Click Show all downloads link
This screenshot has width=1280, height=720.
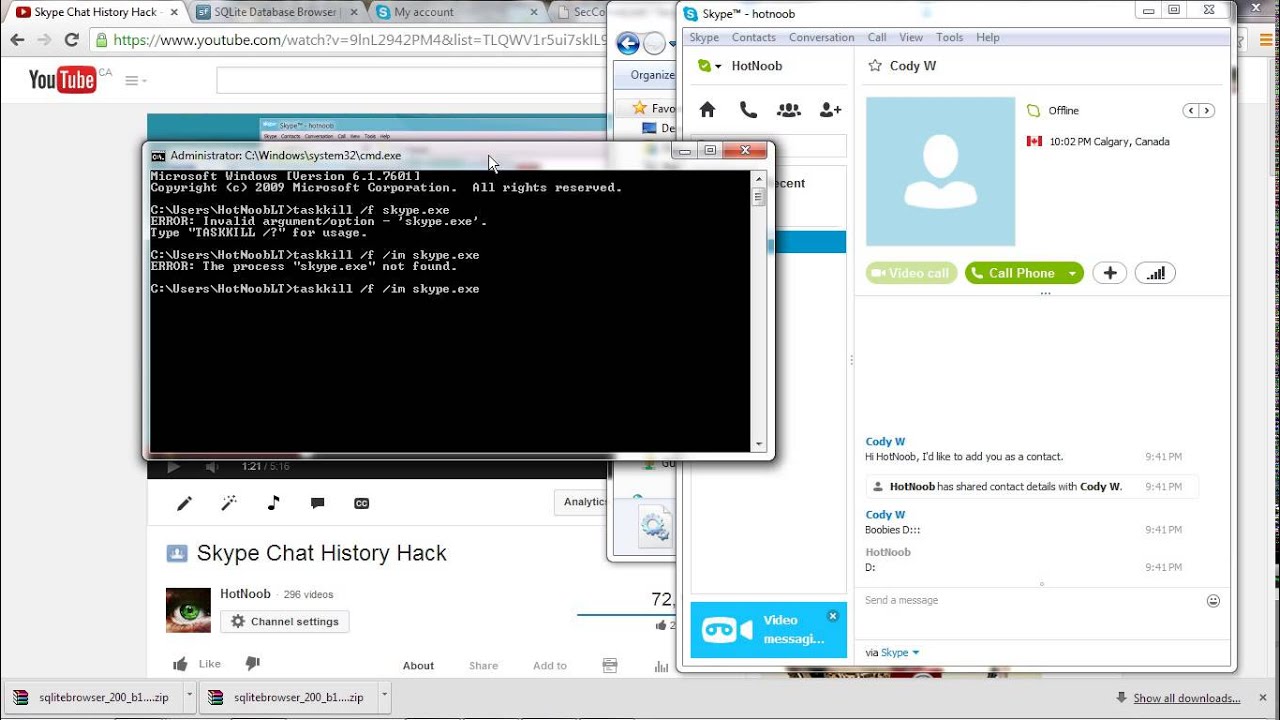(1186, 698)
